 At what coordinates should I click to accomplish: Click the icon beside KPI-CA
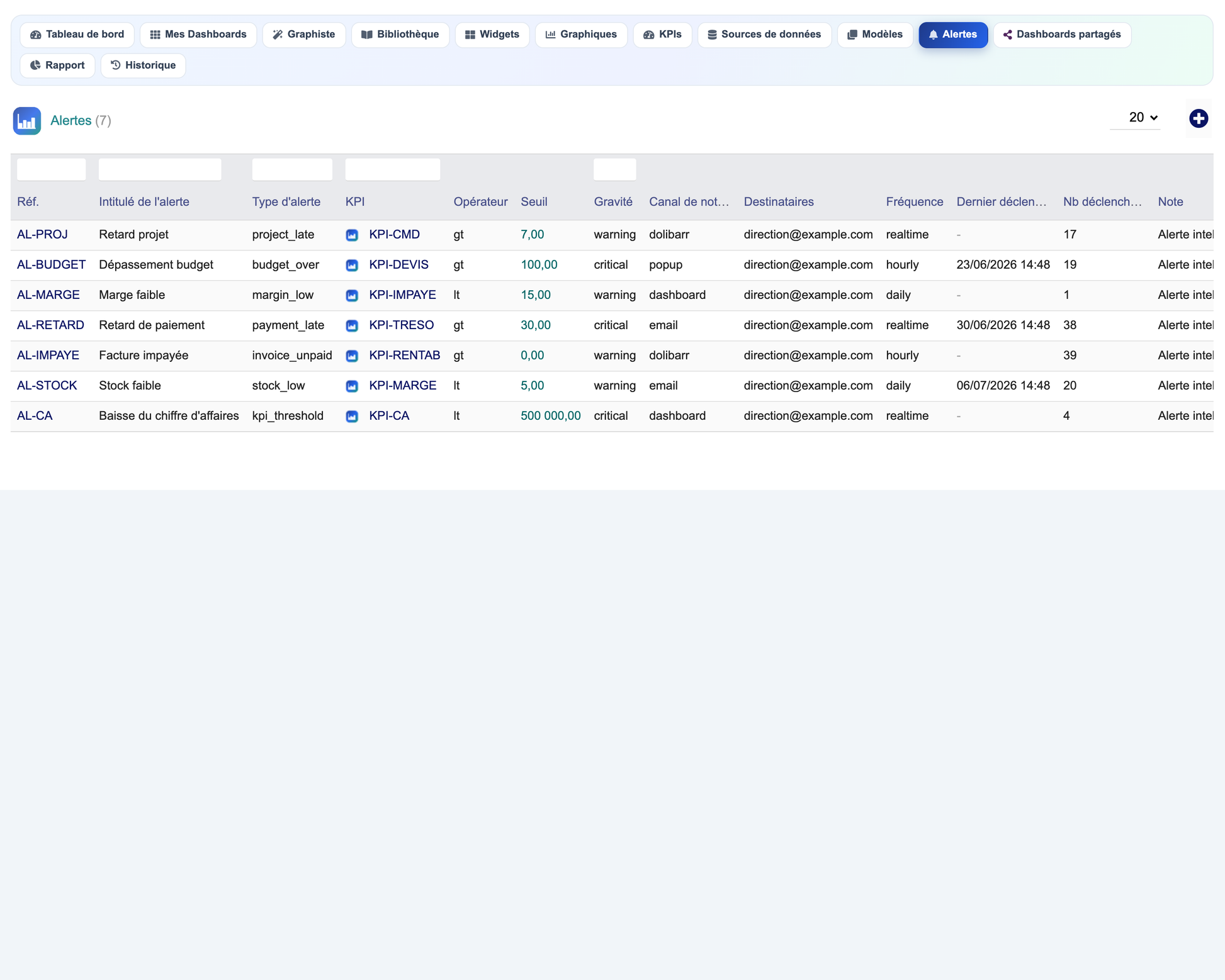(352, 417)
